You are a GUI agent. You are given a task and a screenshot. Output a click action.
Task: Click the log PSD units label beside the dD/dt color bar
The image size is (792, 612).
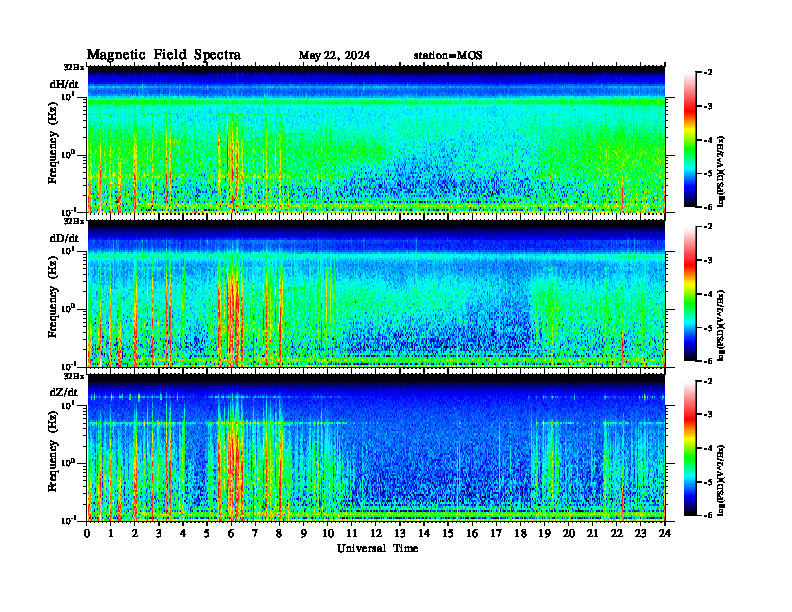pyautogui.click(x=721, y=325)
